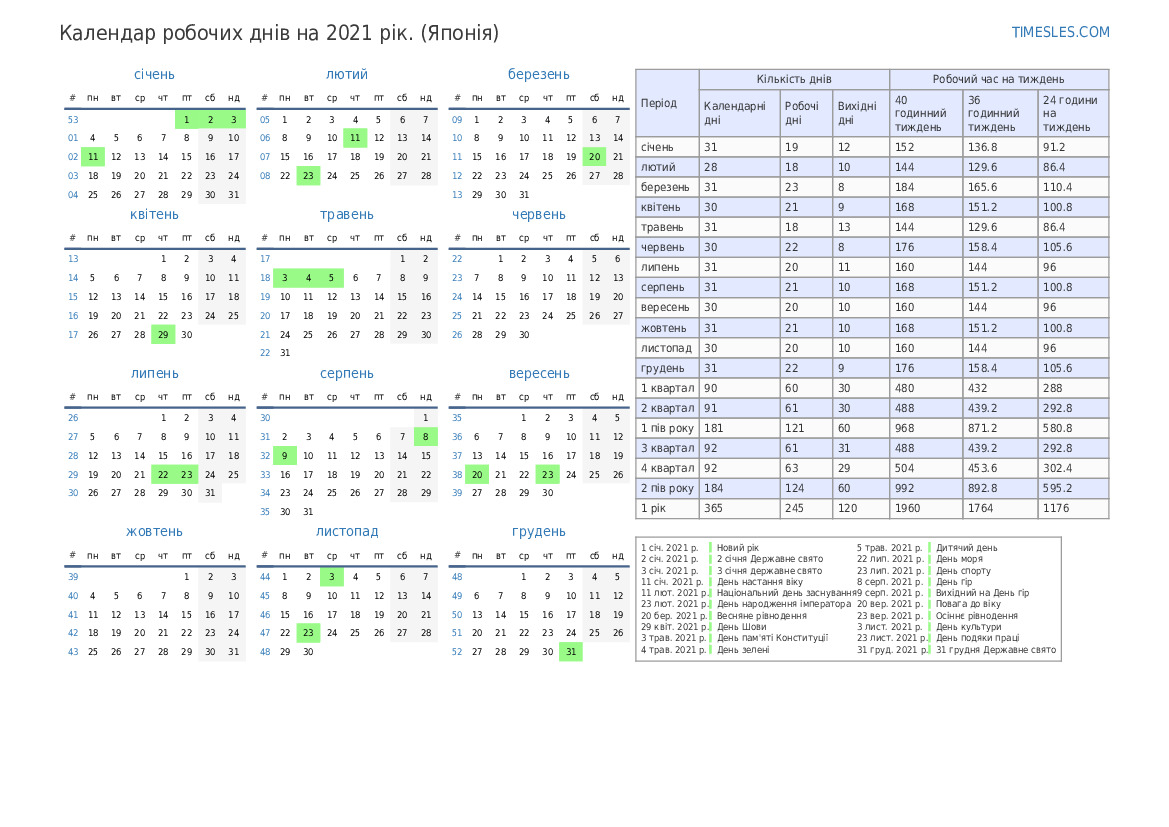The image size is (1169, 827).
Task: Click the 'Вихідний на День гір' holiday entry
Action: pyautogui.click(x=982, y=593)
